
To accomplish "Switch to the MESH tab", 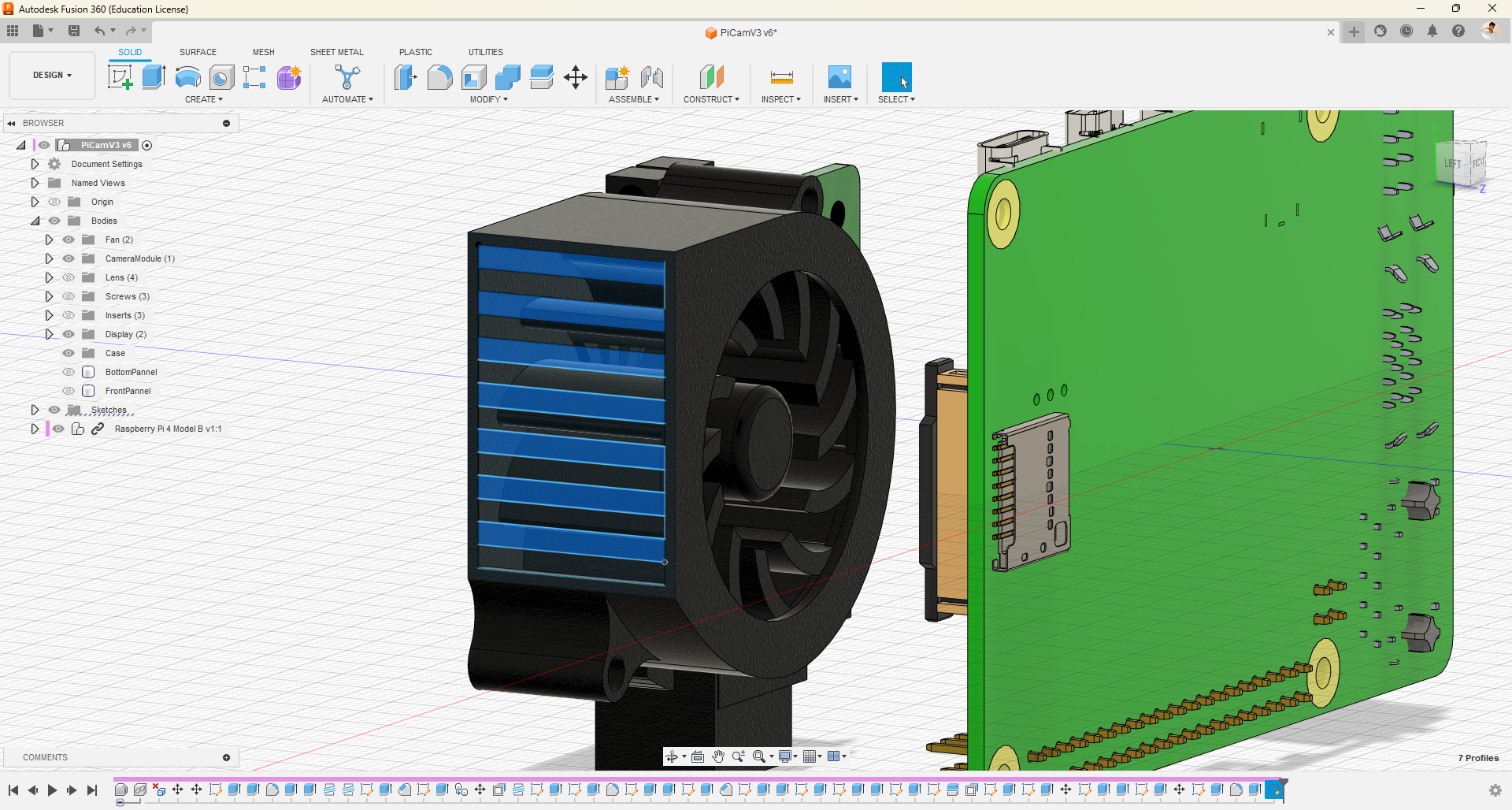I will (264, 52).
